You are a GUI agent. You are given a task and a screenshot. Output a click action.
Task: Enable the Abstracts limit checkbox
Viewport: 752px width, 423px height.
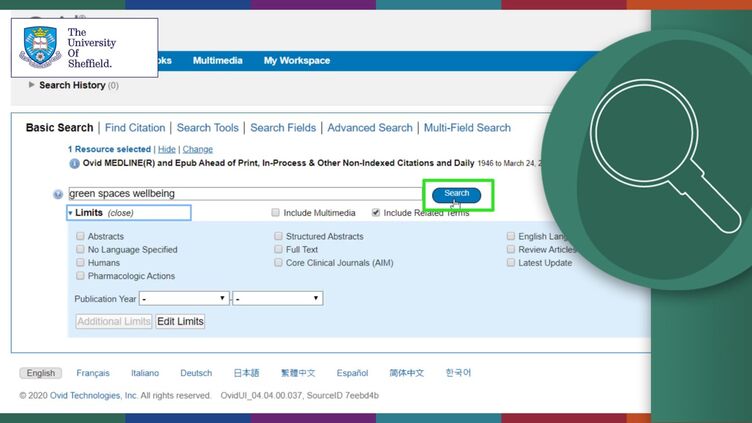coord(80,236)
